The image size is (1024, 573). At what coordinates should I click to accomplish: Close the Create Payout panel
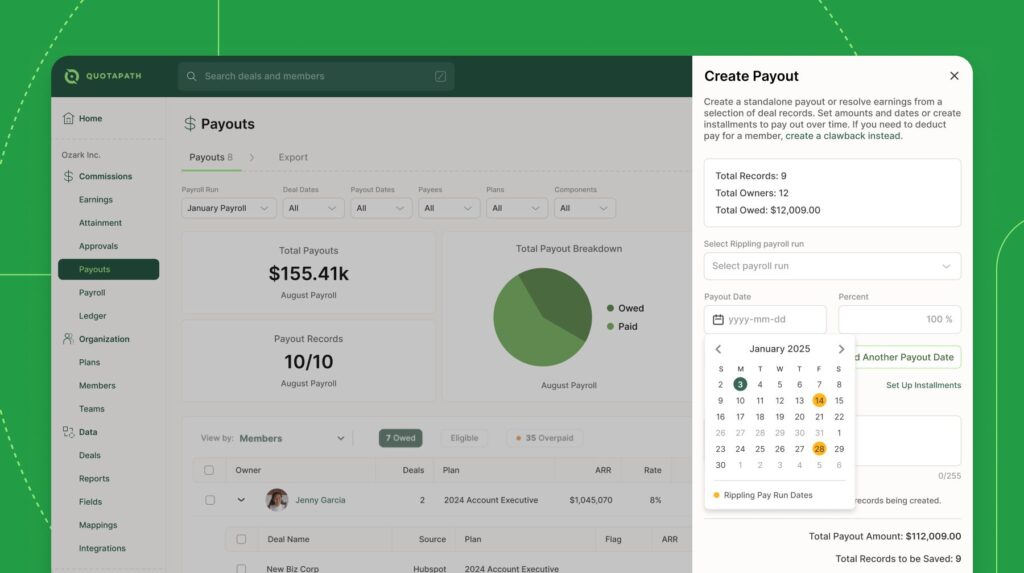tap(954, 76)
